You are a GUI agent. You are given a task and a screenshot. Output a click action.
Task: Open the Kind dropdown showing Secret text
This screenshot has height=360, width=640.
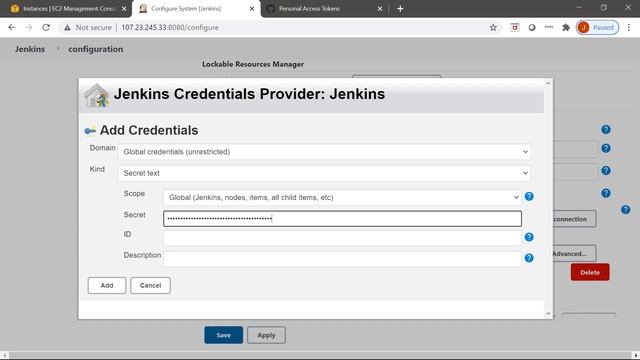click(324, 173)
